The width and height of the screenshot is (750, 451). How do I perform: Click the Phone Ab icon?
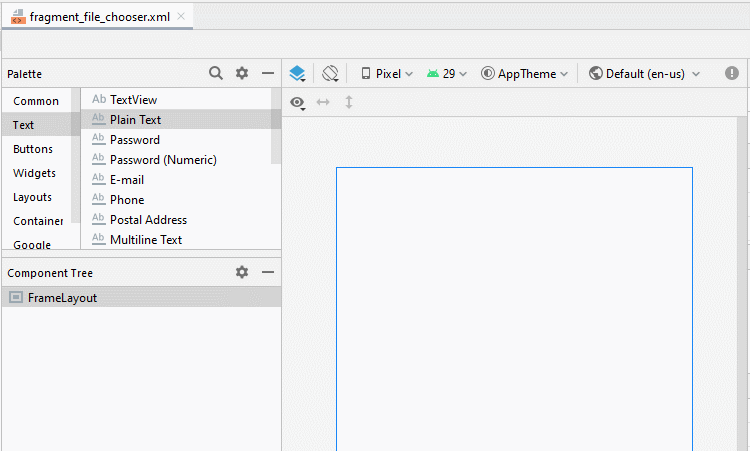click(99, 198)
